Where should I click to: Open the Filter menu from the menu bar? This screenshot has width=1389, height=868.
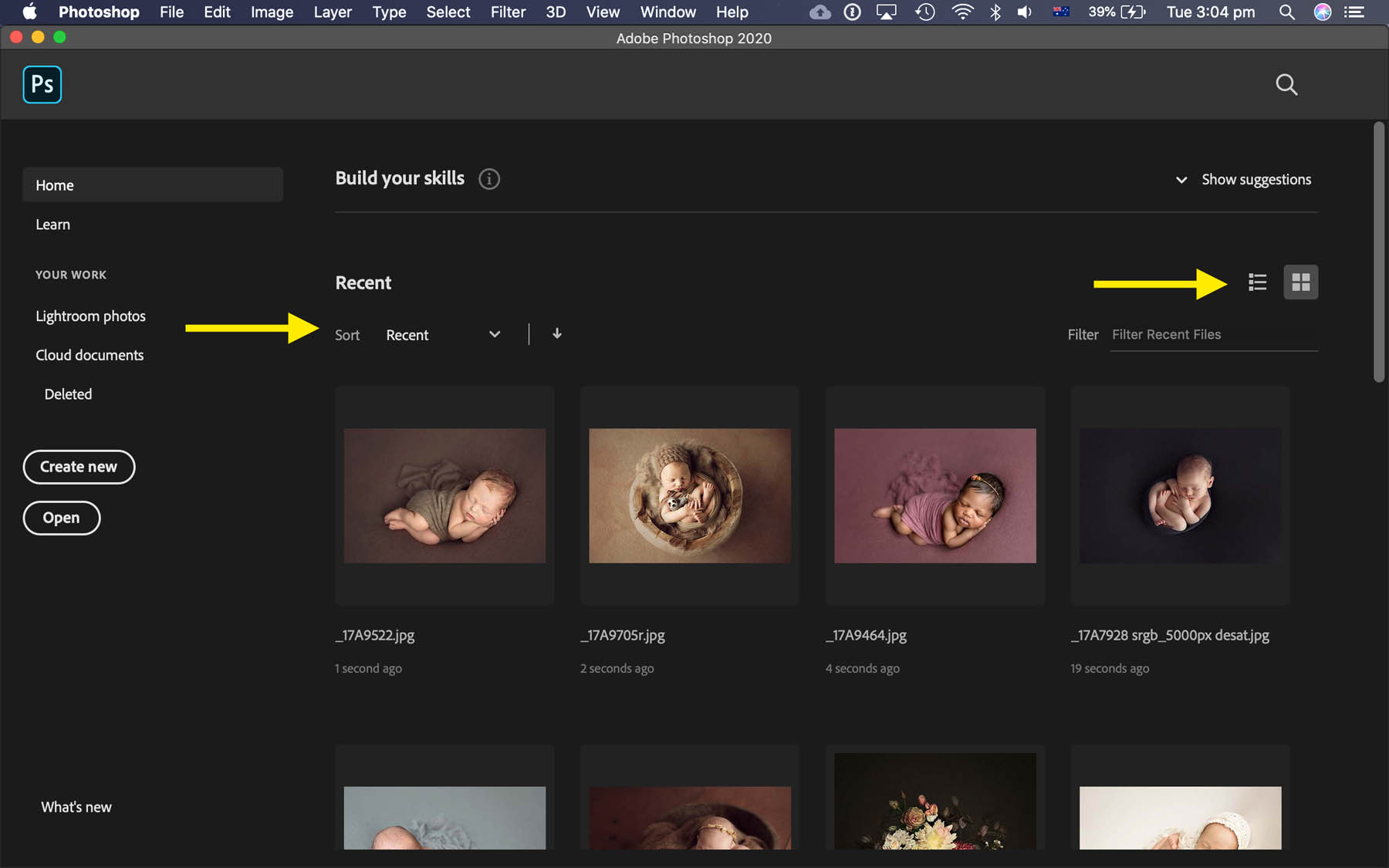pos(508,12)
